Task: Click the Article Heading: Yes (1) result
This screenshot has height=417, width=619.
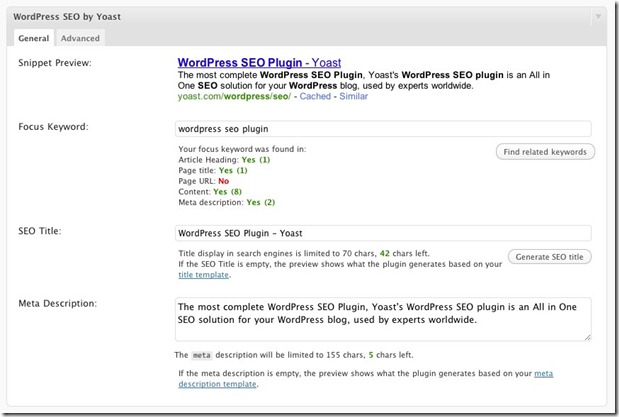Action: pyautogui.click(x=224, y=160)
